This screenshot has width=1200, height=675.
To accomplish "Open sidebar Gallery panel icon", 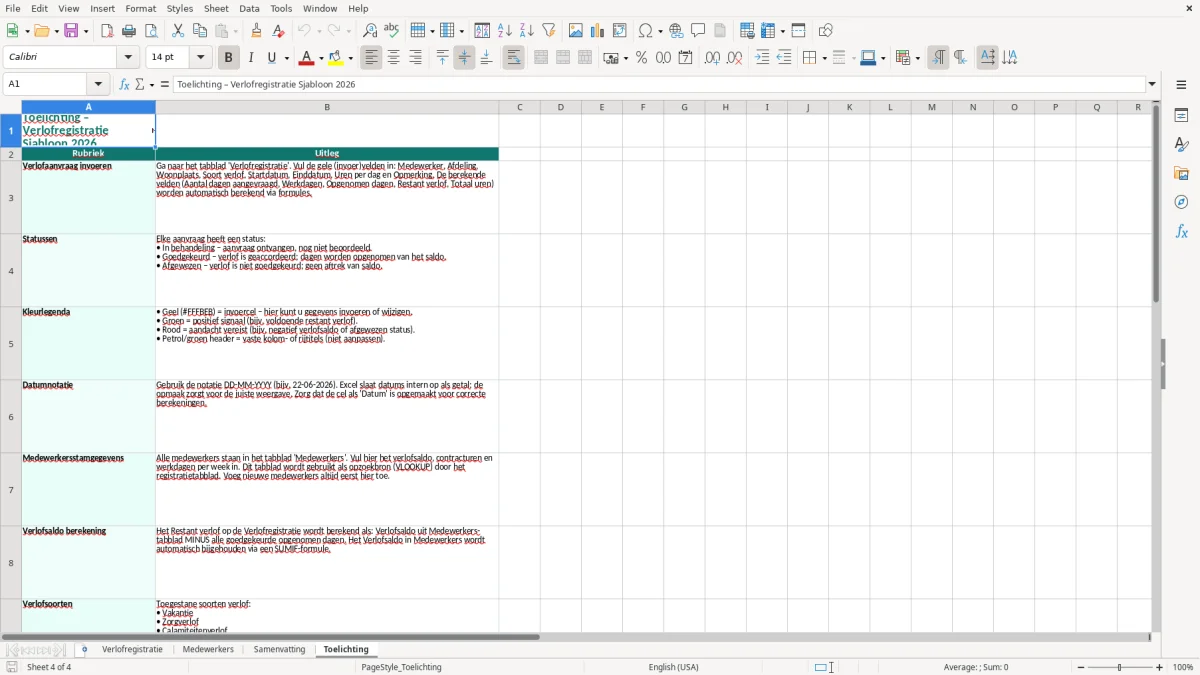I will (x=1181, y=174).
